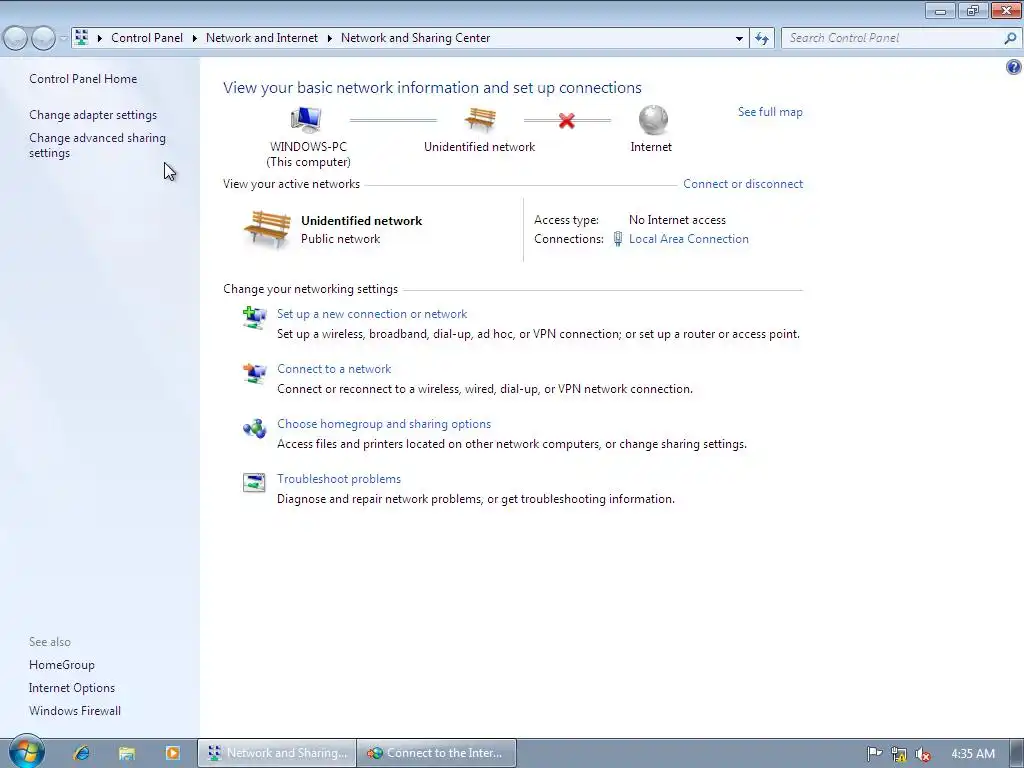Click the No Internet access text
The image size is (1024, 768).
point(677,220)
